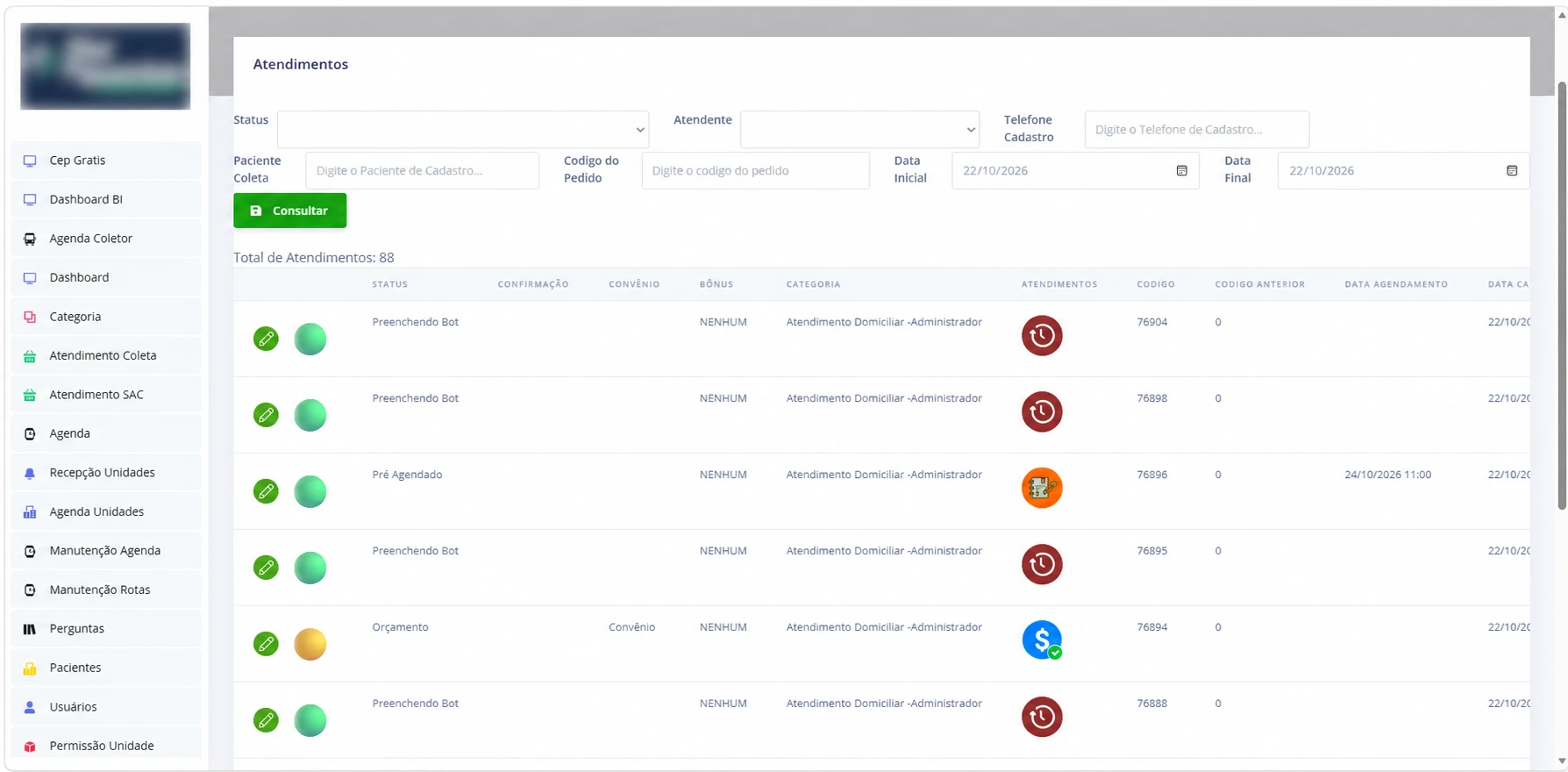This screenshot has height=772, width=1568.
Task: Open the calendar picker in Data Final
Action: 1512,170
